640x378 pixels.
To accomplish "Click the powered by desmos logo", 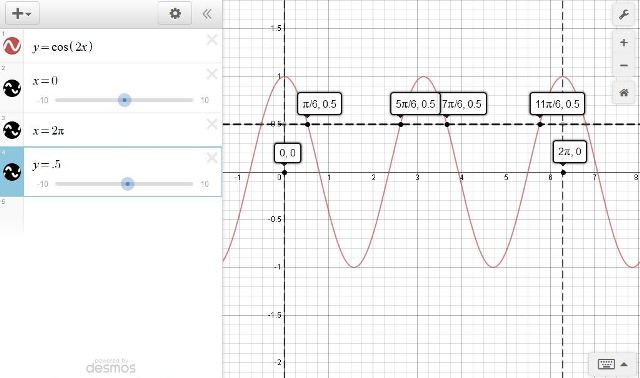I will [111, 366].
